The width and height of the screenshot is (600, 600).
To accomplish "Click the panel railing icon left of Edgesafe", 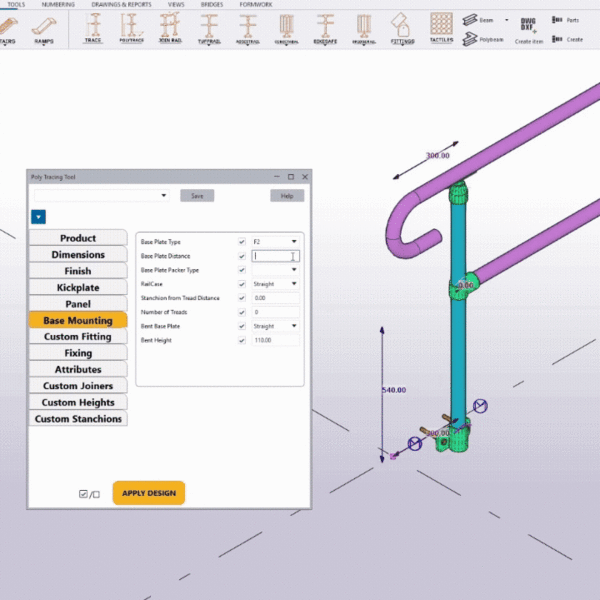I will [x=286, y=29].
